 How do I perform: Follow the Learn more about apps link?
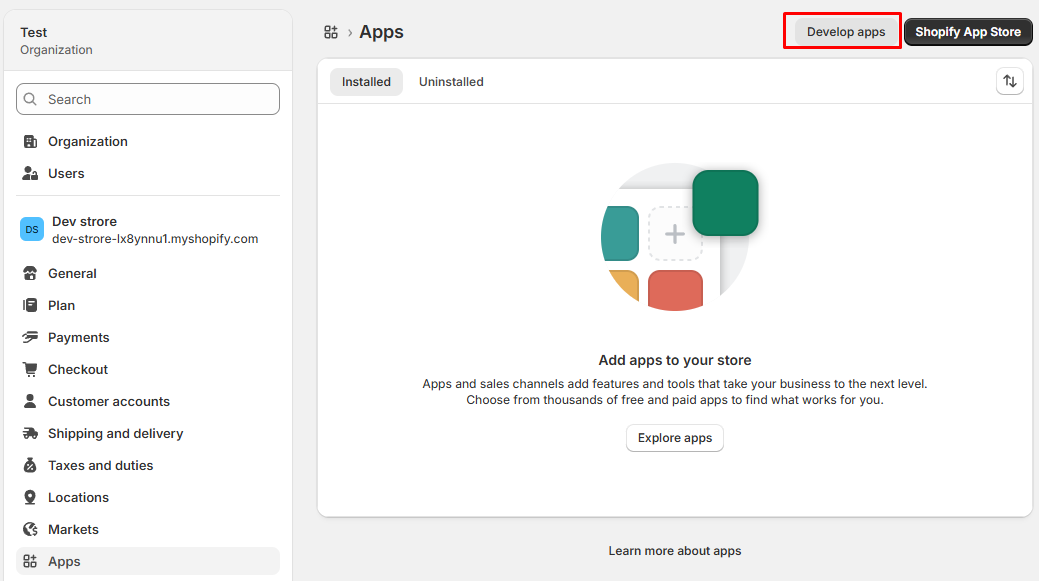675,551
